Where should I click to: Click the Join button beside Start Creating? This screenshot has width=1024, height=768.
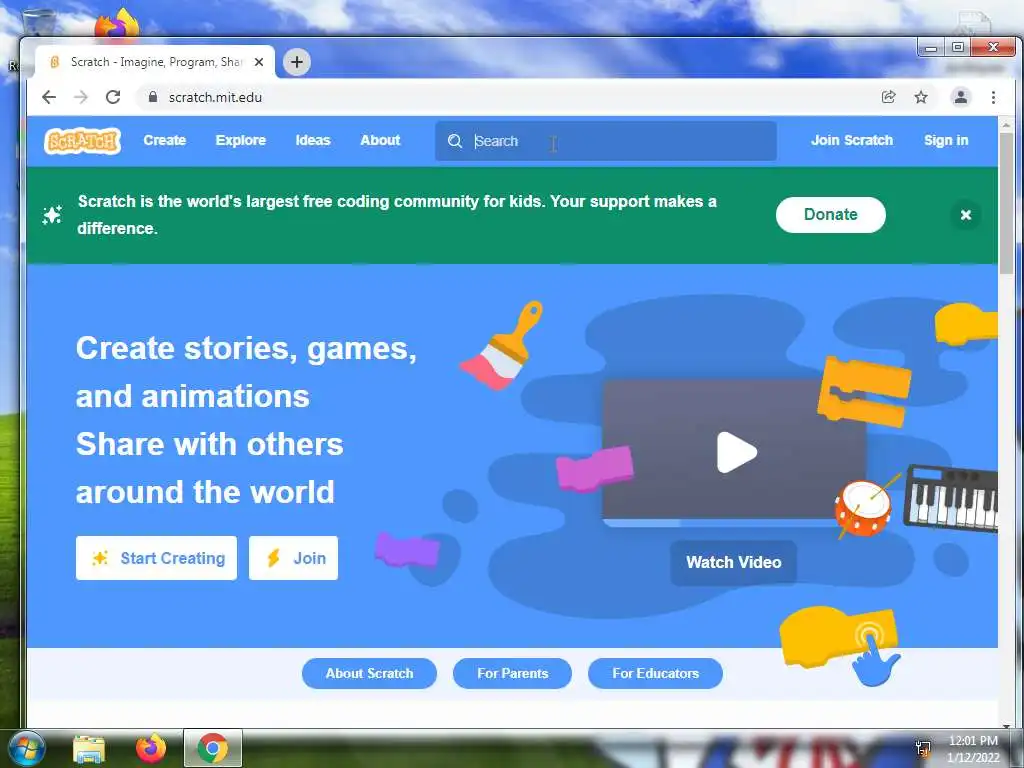point(293,558)
